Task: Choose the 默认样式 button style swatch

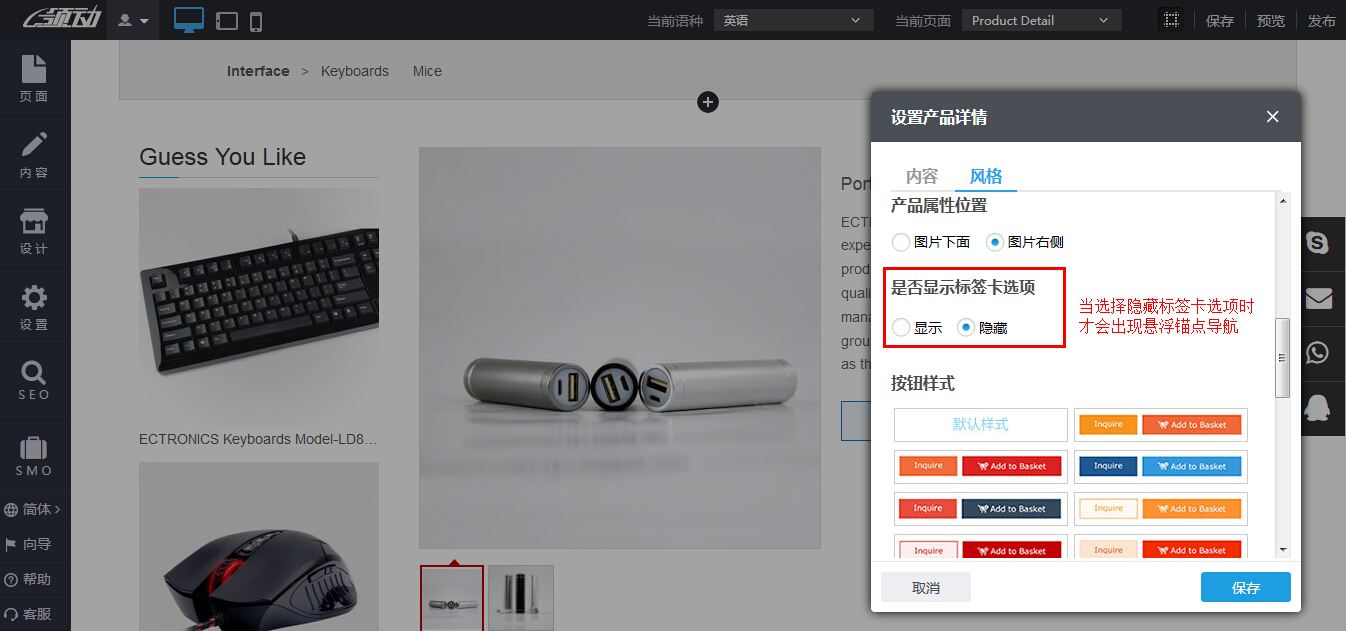Action: 980,424
